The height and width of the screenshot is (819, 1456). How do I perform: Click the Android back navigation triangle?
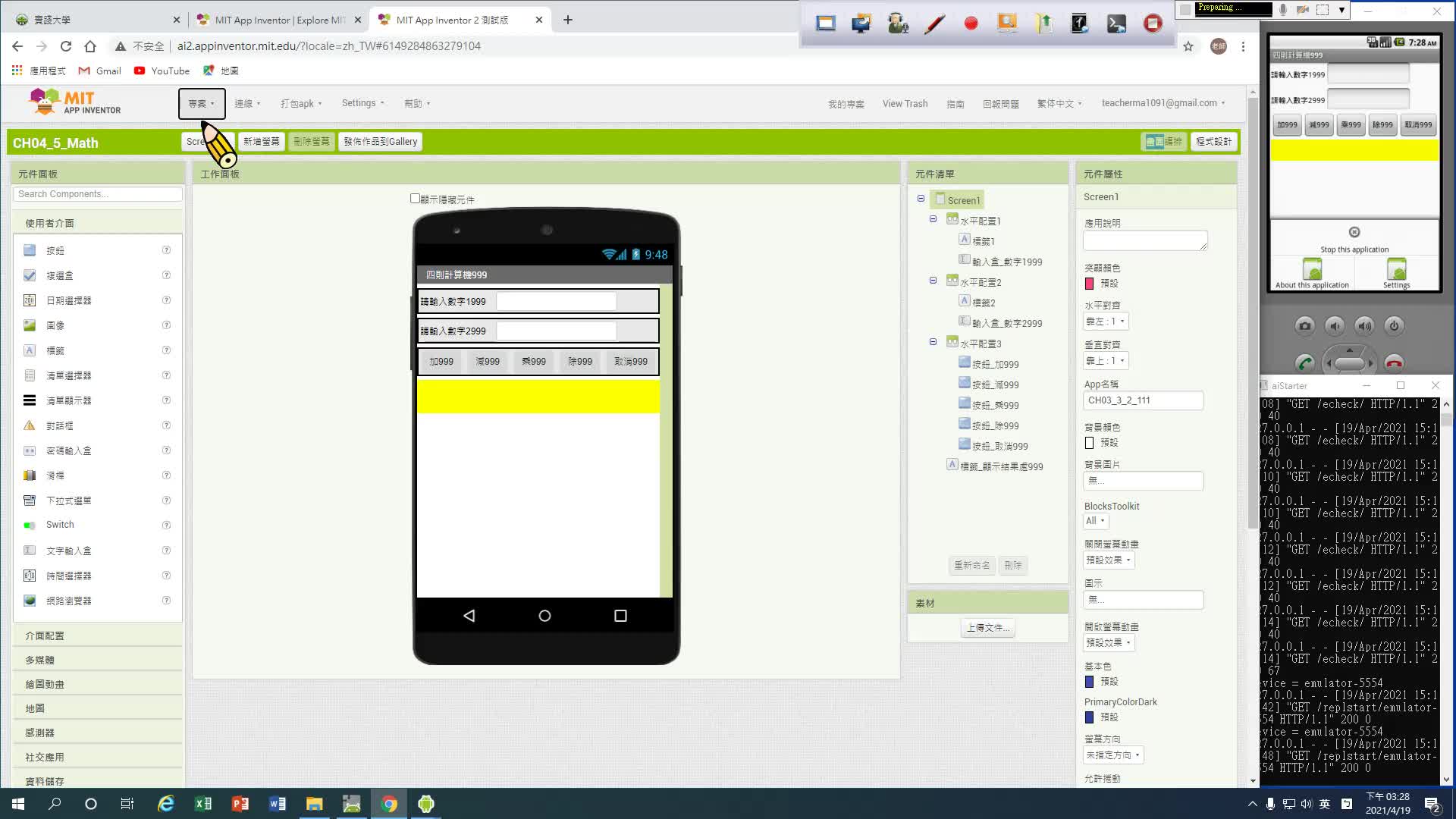pos(469,616)
